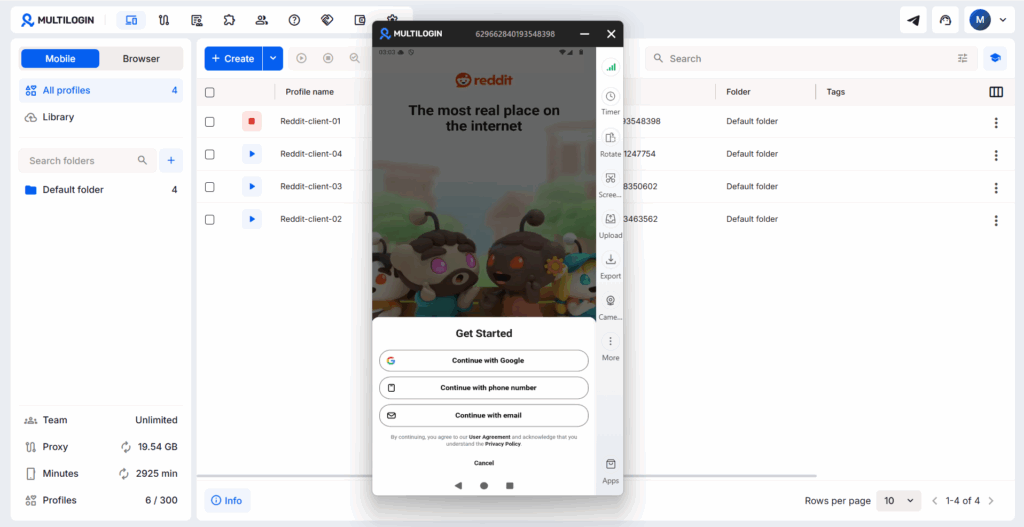Screen dimensions: 1024x527
Task: Switch to the Mobile tab
Action: [60, 59]
